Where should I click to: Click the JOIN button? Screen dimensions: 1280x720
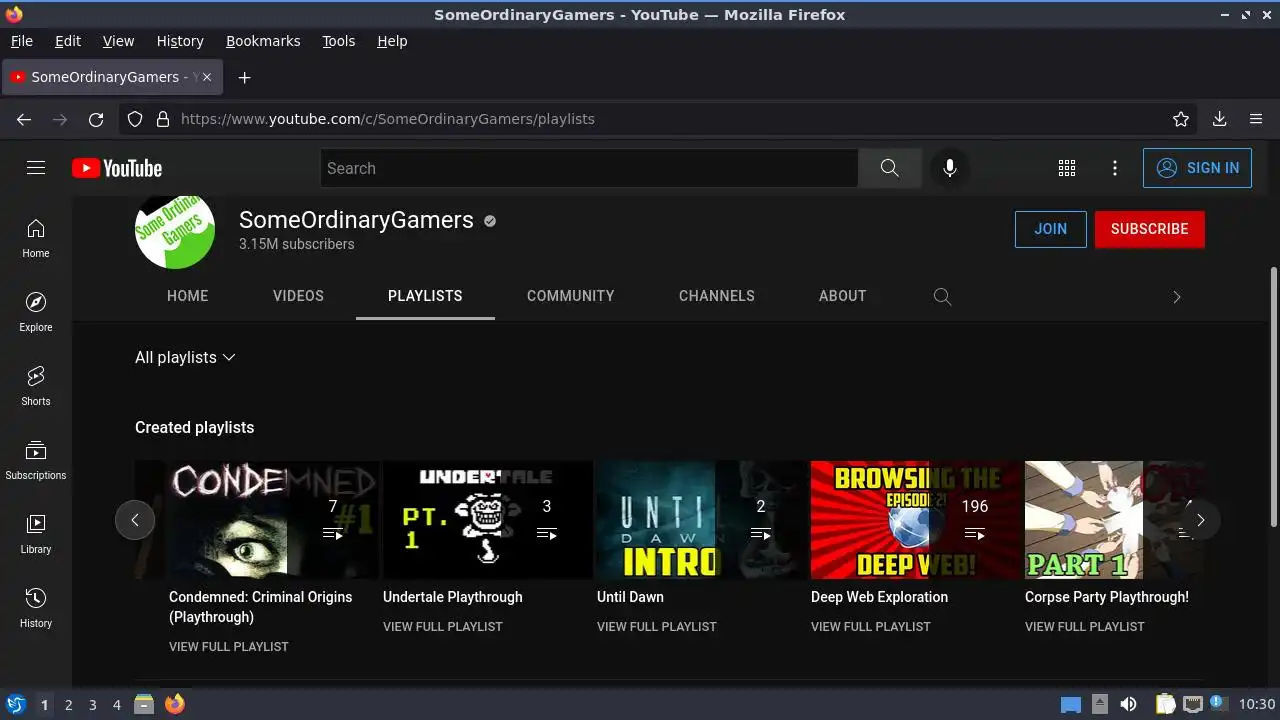tap(1050, 229)
